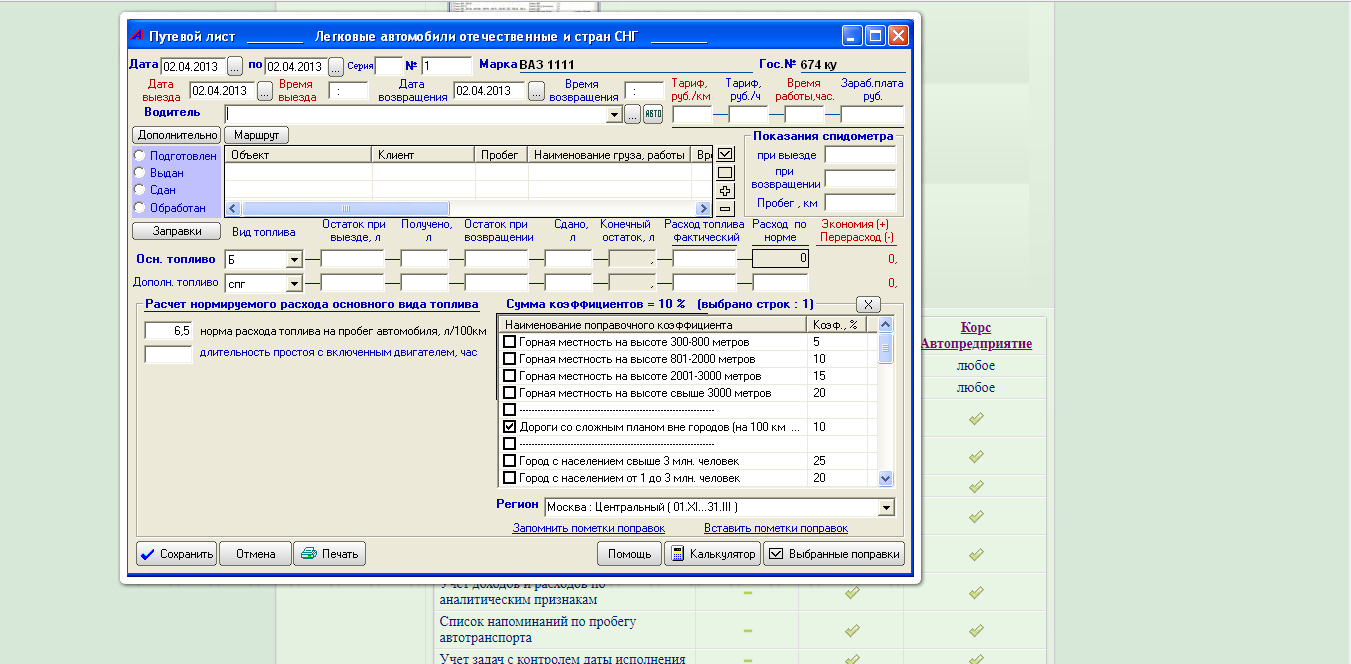Click the empty square icon beside the route table
The width and height of the screenshot is (1351, 664).
click(x=725, y=173)
